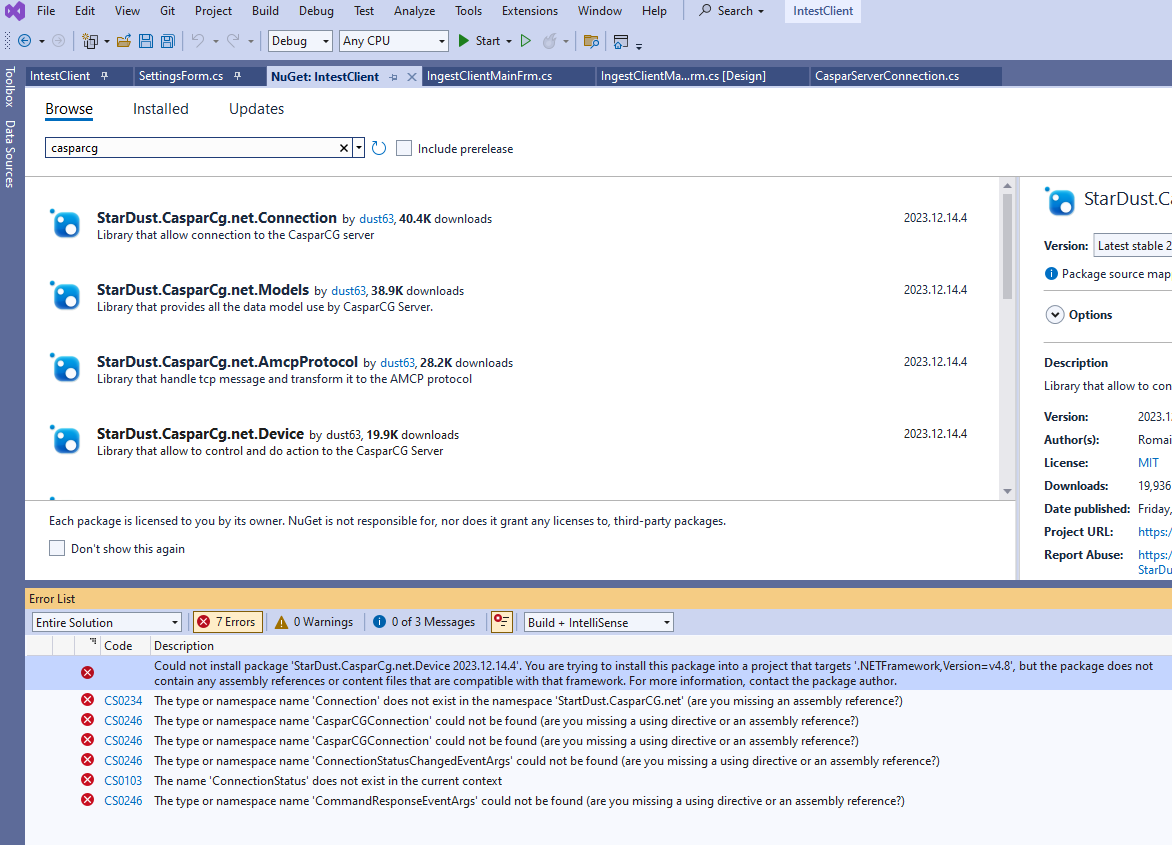Open the MIT license link
Screen dimensions: 1172x845
1148,462
